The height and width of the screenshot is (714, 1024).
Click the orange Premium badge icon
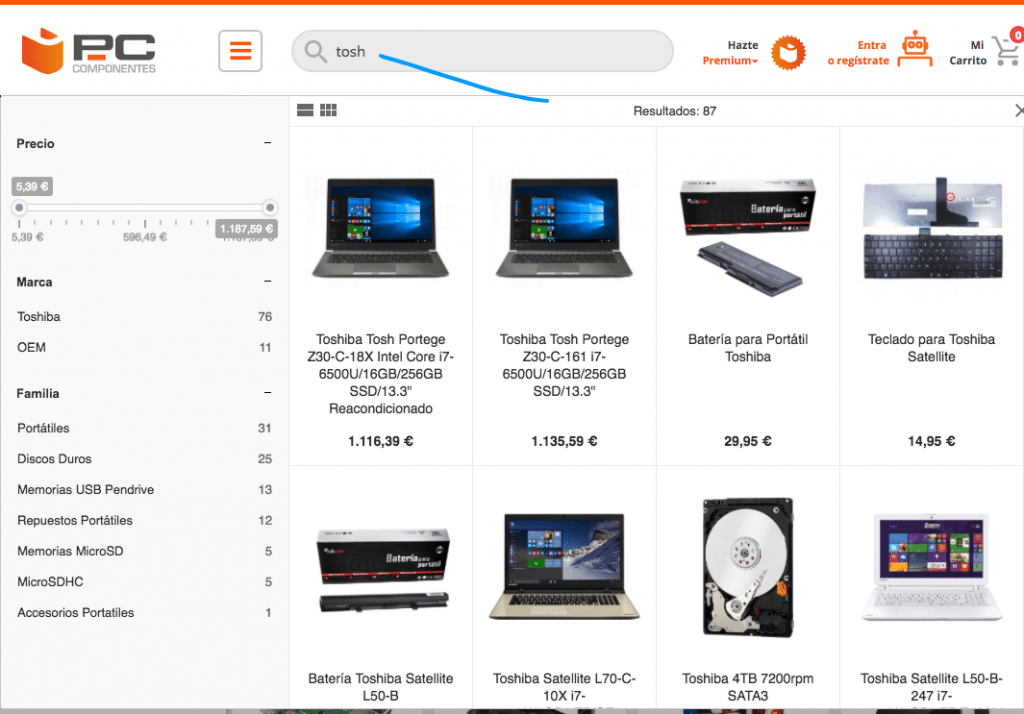(x=788, y=53)
